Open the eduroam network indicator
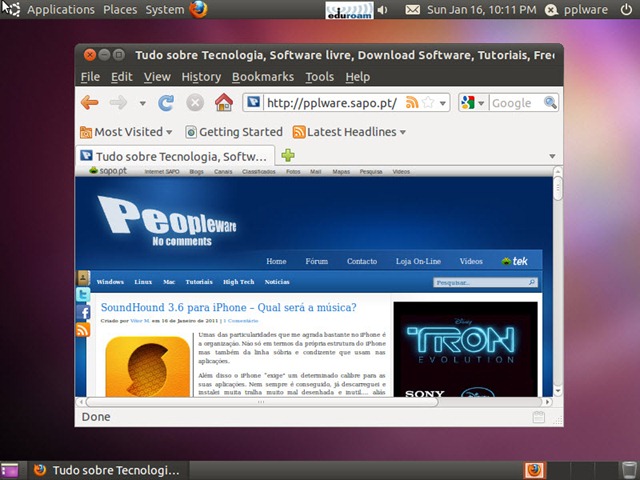640x480 pixels. (349, 10)
